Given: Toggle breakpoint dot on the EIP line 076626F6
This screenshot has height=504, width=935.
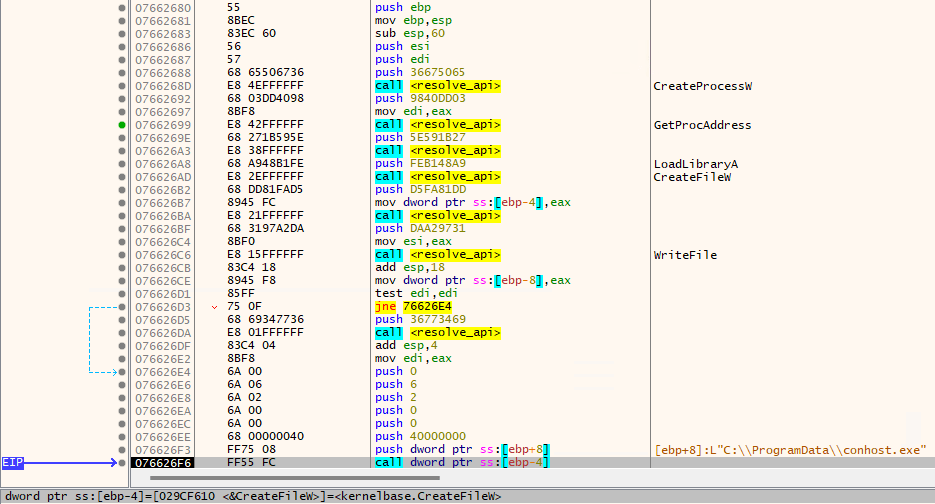Looking at the screenshot, I should pyautogui.click(x=122, y=463).
